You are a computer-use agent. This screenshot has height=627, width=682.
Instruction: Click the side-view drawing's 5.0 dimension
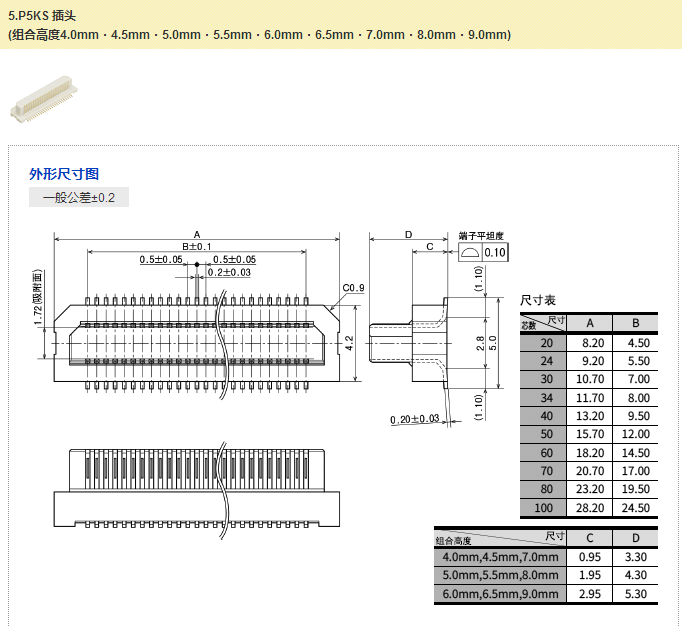[x=492, y=342]
